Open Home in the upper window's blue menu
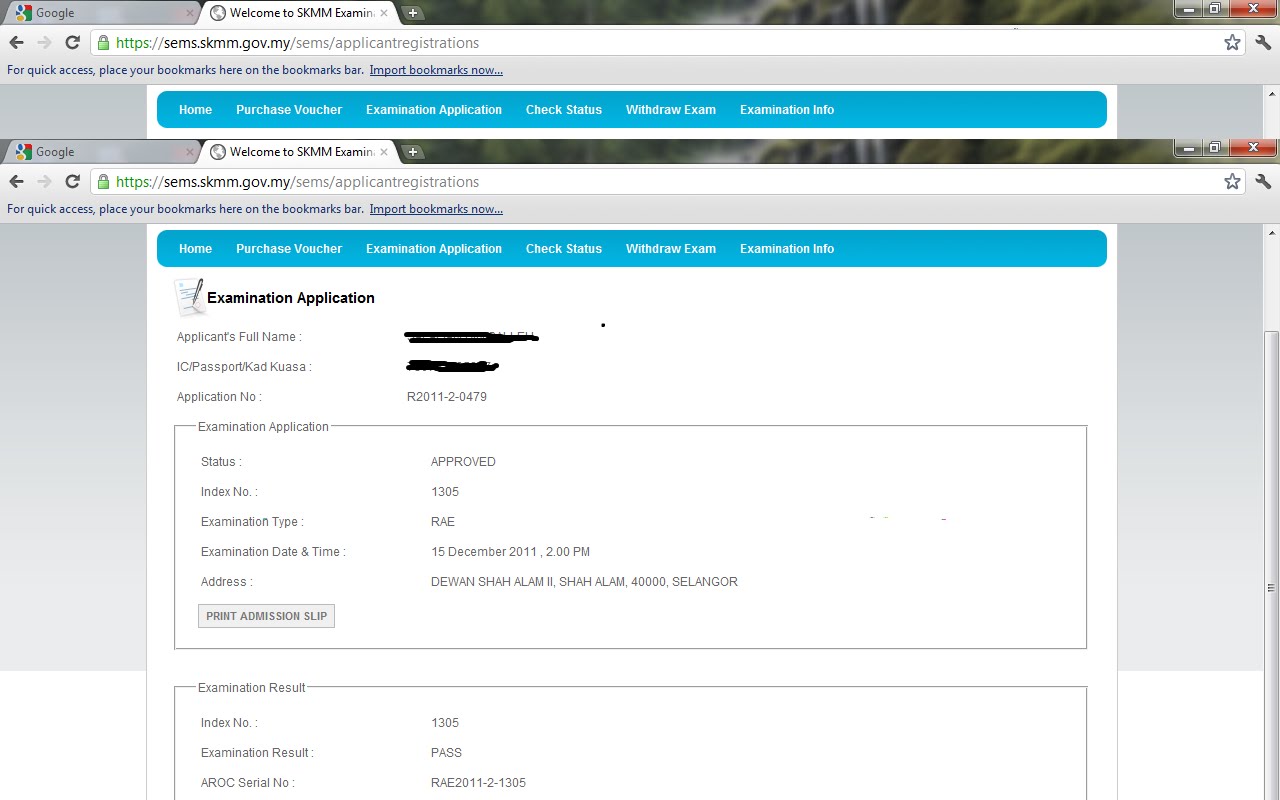1280x800 pixels. tap(195, 110)
